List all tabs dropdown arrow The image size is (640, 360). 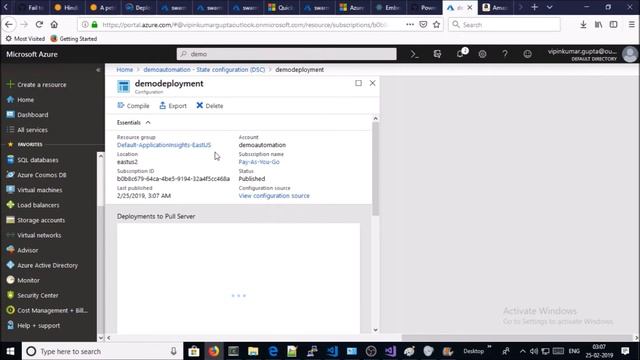[x=549, y=7]
